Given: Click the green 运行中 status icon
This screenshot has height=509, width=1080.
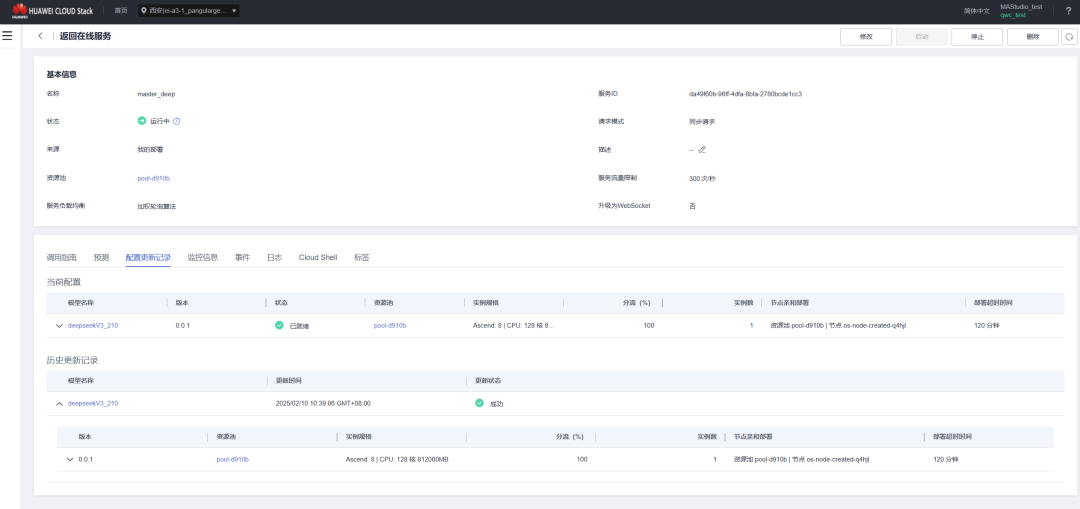Looking at the screenshot, I should 142,121.
